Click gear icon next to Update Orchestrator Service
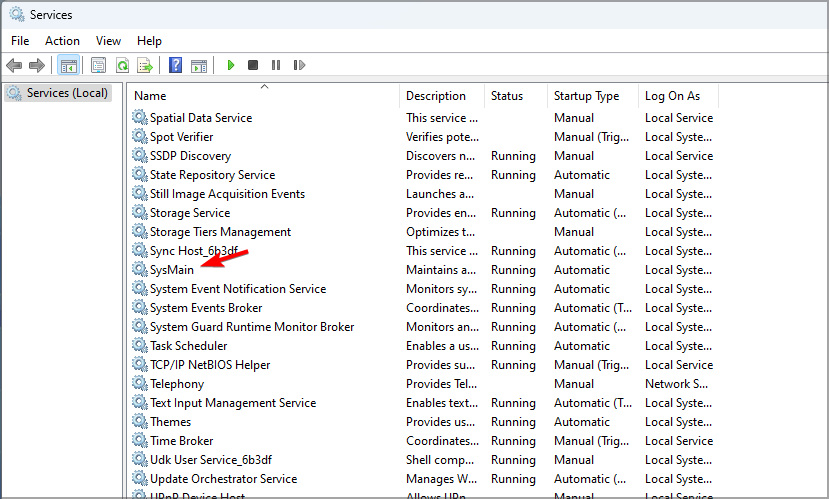The height and width of the screenshot is (499, 829). [140, 478]
